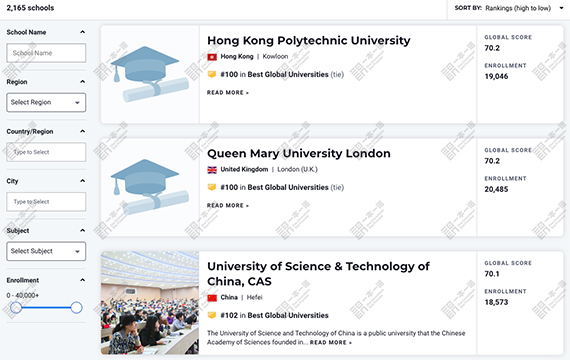570x360 pixels.
Task: Click the #102 ranking badge icon
Action: (212, 315)
